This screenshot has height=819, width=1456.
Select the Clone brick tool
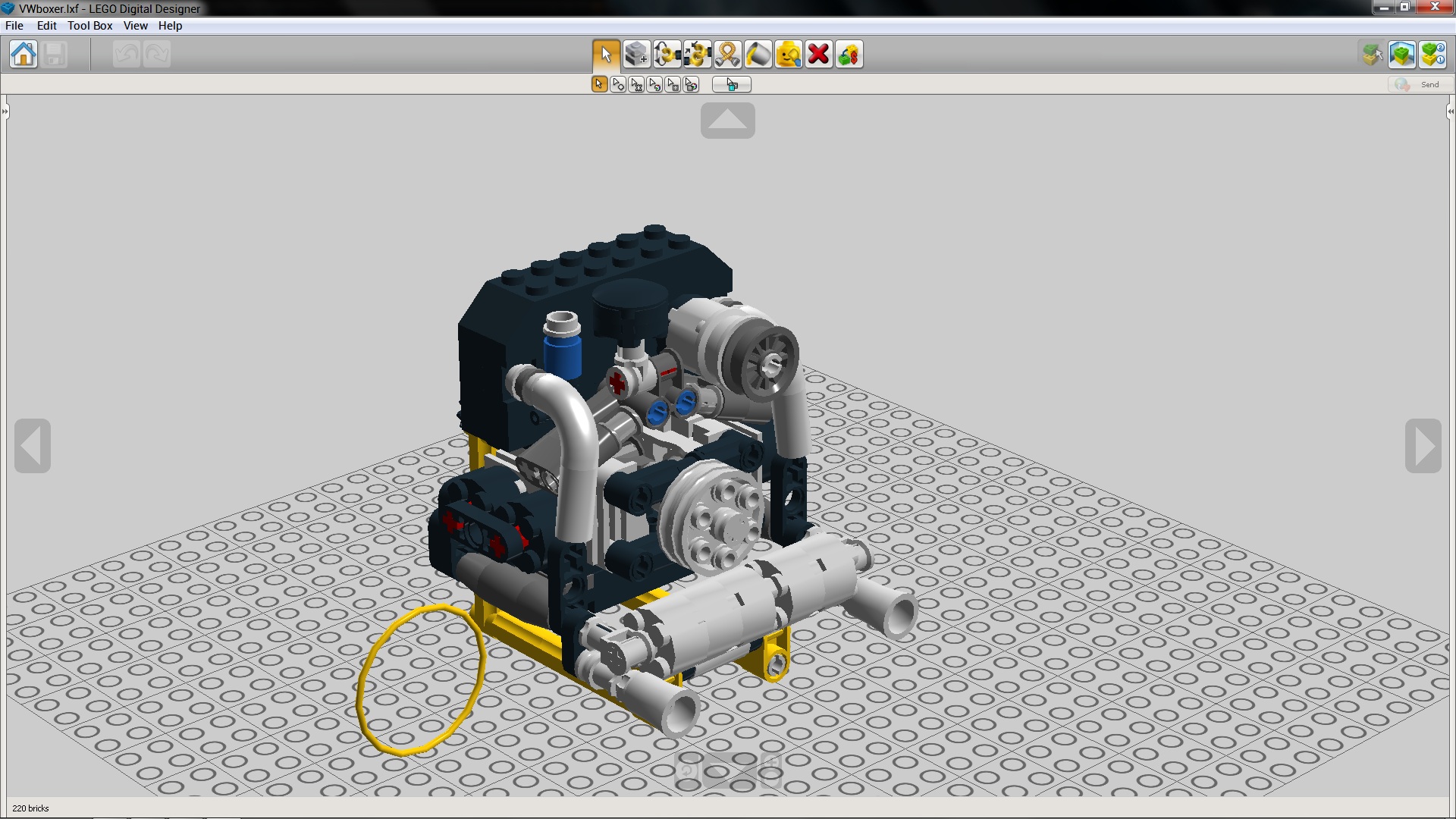point(636,55)
